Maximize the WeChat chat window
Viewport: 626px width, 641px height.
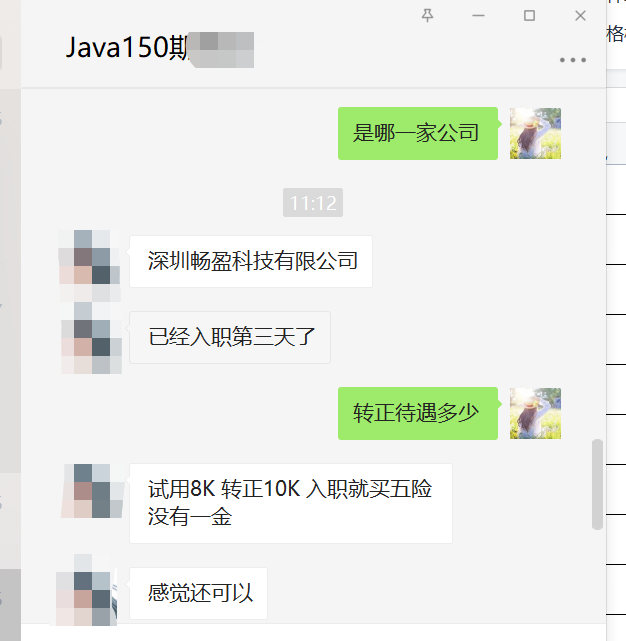pyautogui.click(x=530, y=16)
